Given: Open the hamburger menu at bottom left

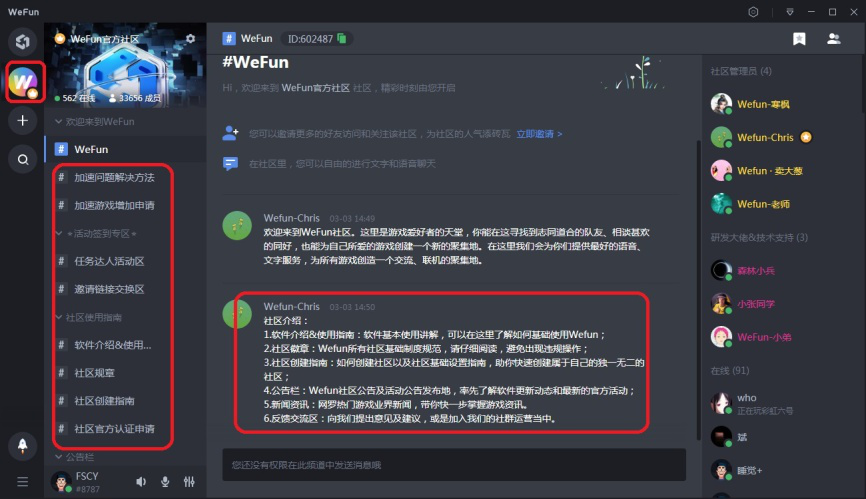Looking at the screenshot, I should 23,481.
